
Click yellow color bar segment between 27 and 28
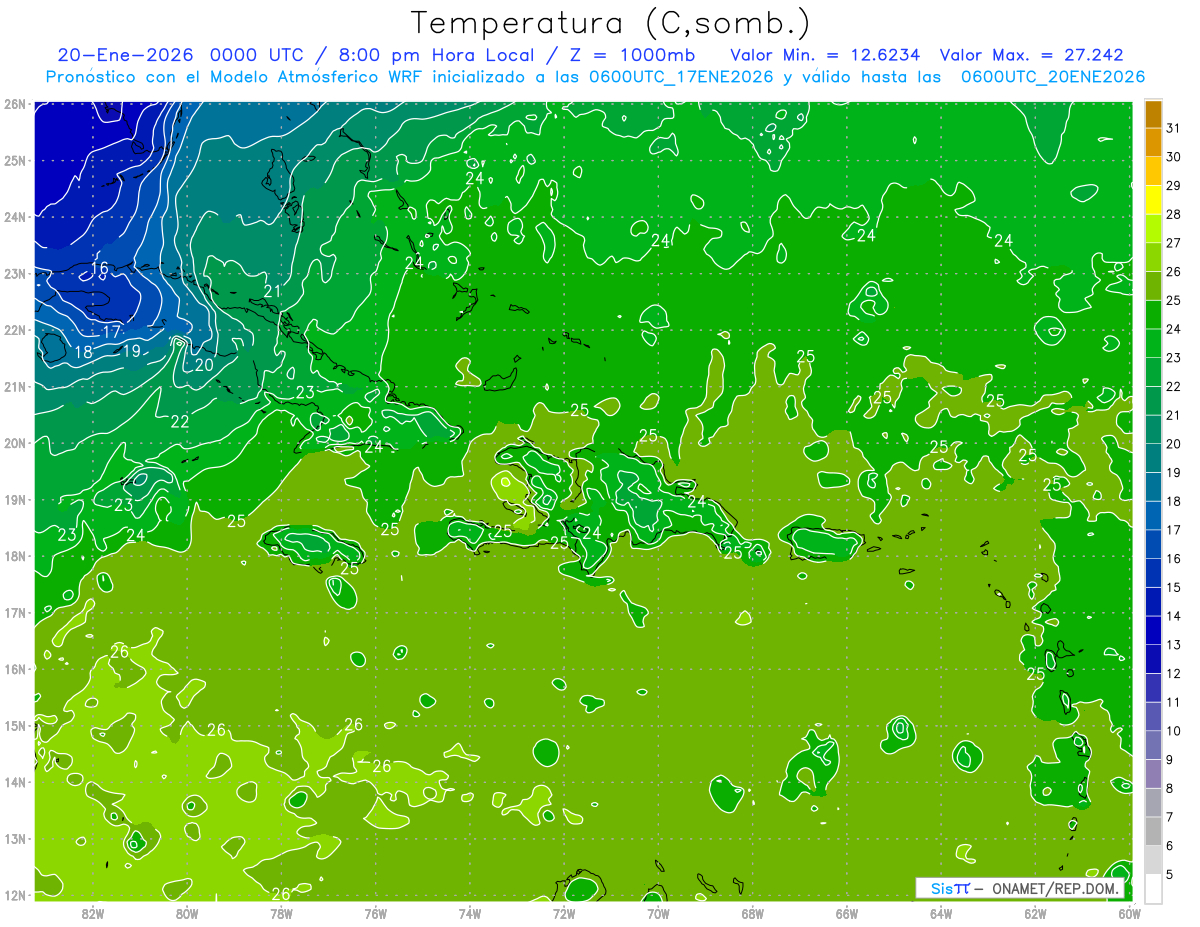(1153, 229)
